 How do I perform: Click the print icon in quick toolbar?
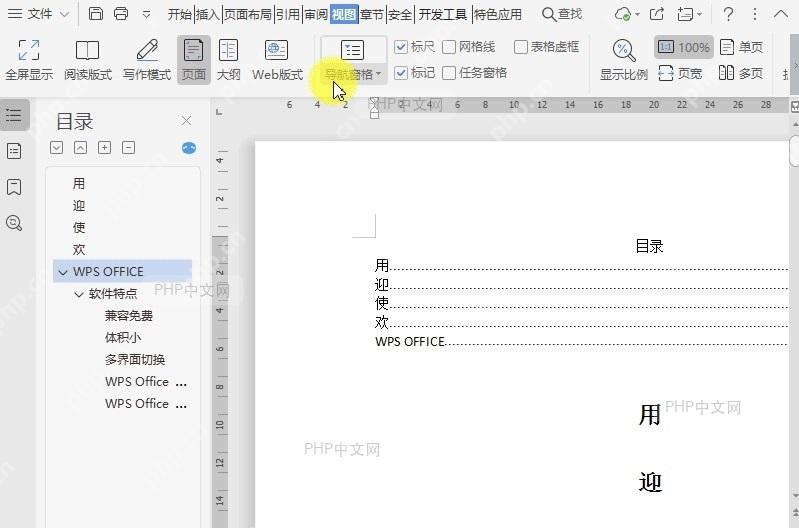[x=121, y=14]
